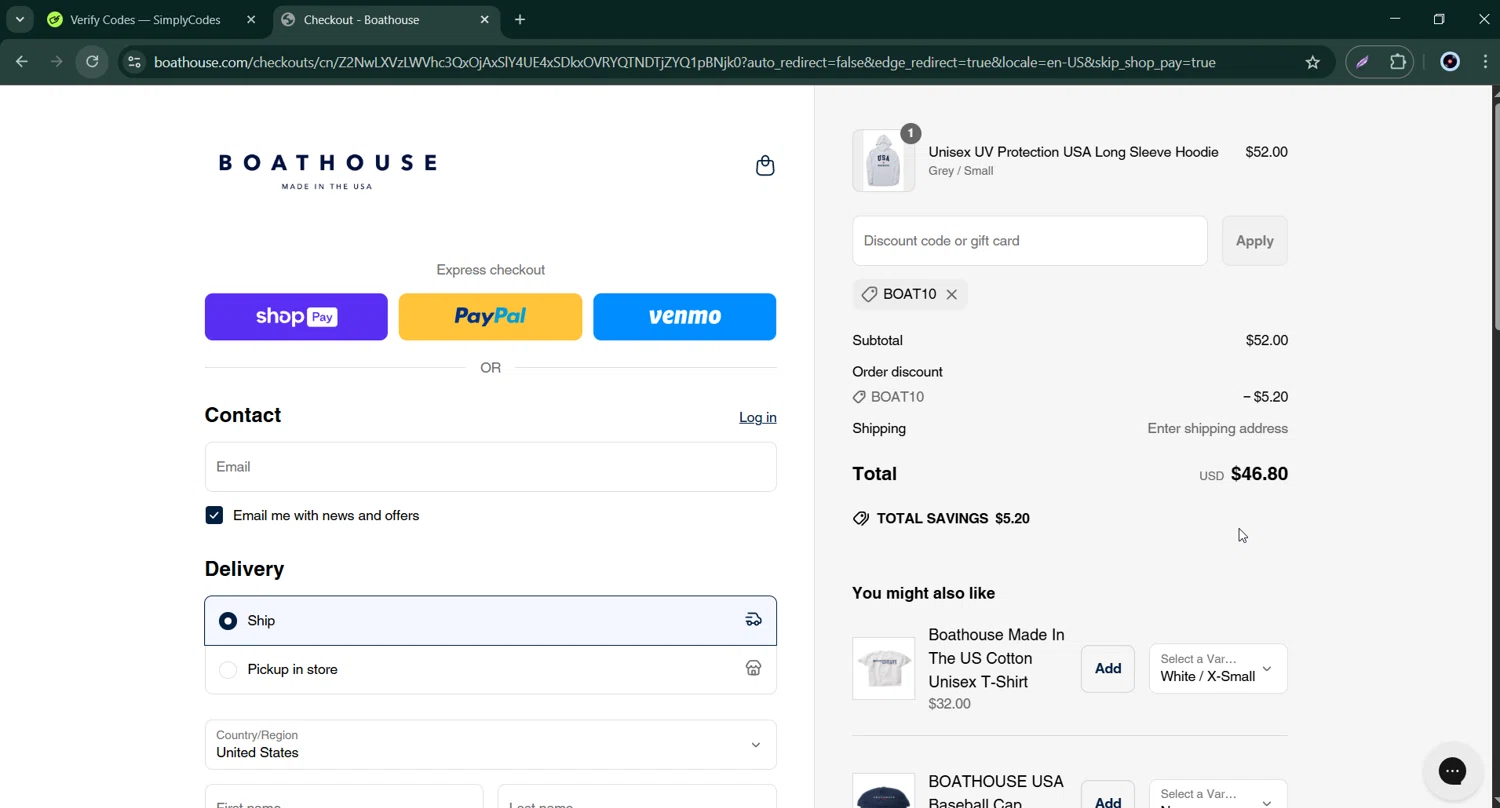Pay with Shop Pay express checkout

pos(296,317)
